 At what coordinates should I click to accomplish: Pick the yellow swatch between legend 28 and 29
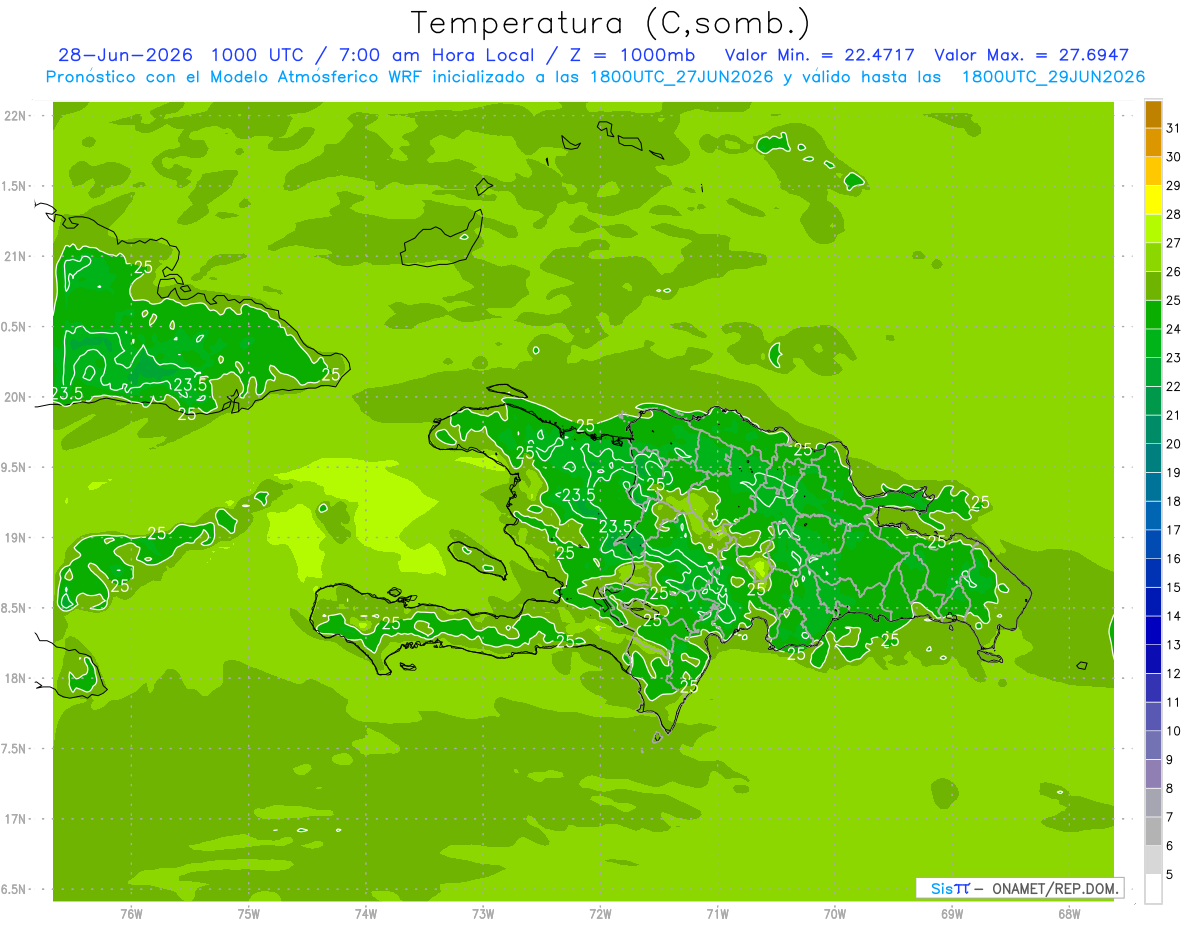tap(1153, 200)
